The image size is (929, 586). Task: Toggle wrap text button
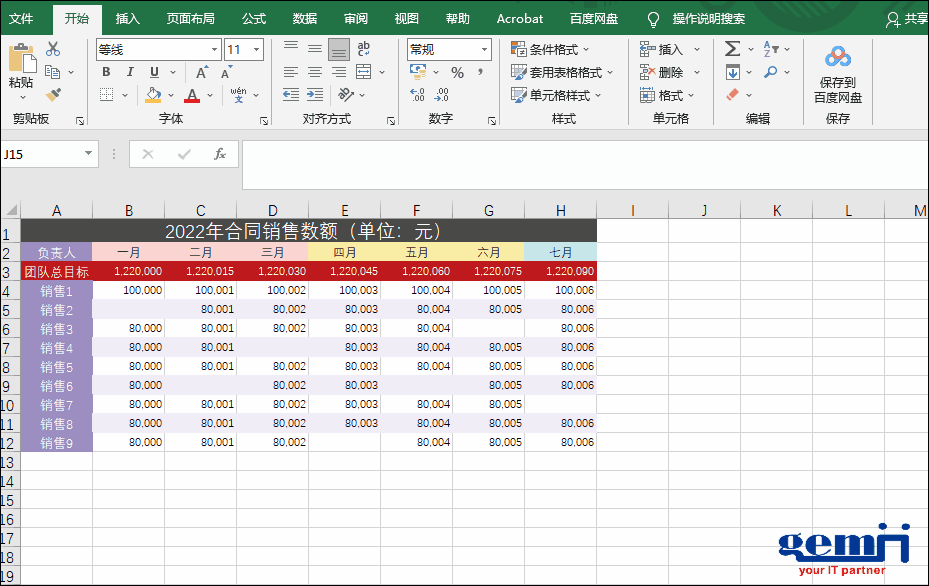[363, 49]
